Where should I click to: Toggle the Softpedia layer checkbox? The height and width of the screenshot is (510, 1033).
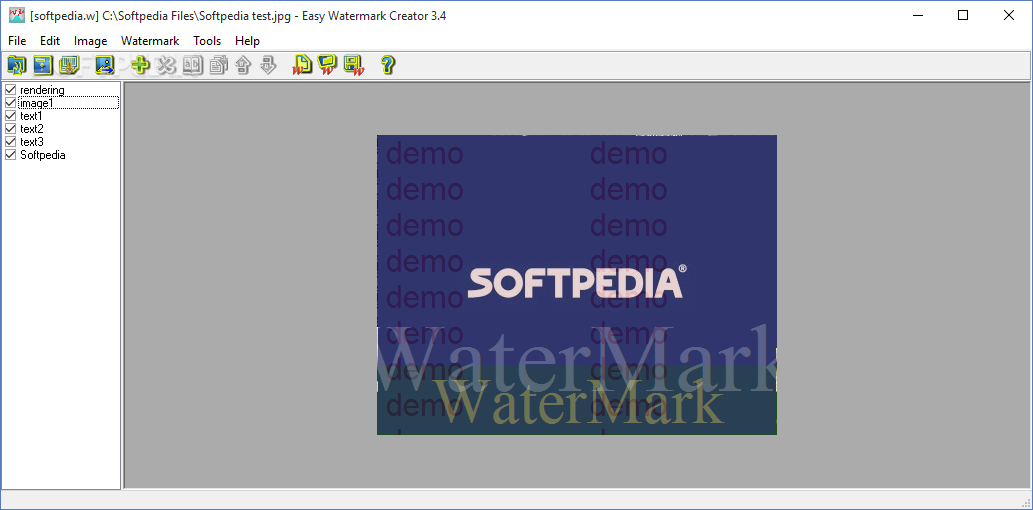coord(11,155)
